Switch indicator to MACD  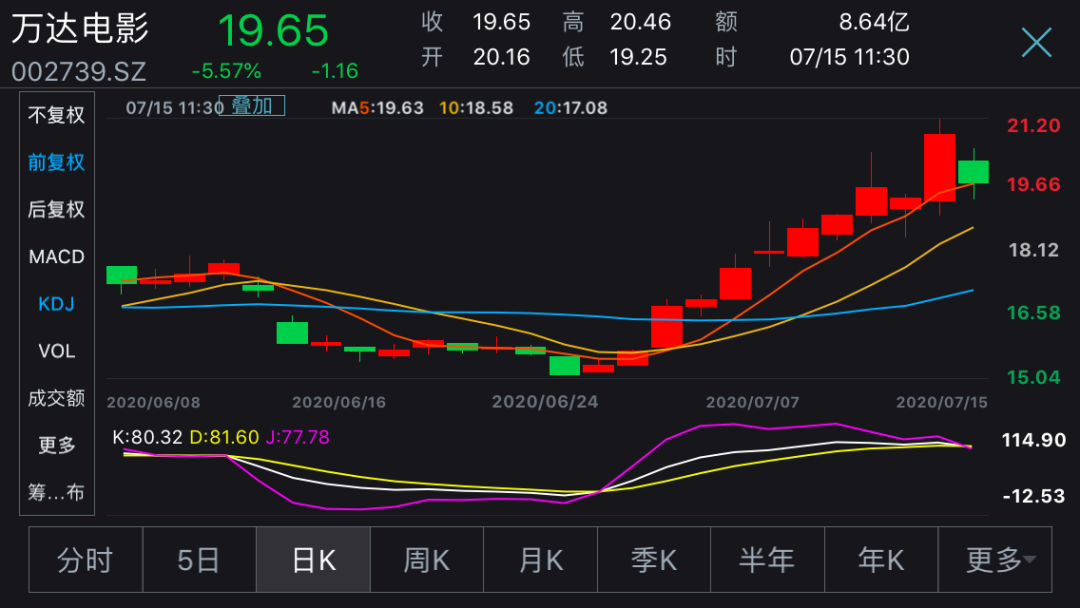coord(56,257)
